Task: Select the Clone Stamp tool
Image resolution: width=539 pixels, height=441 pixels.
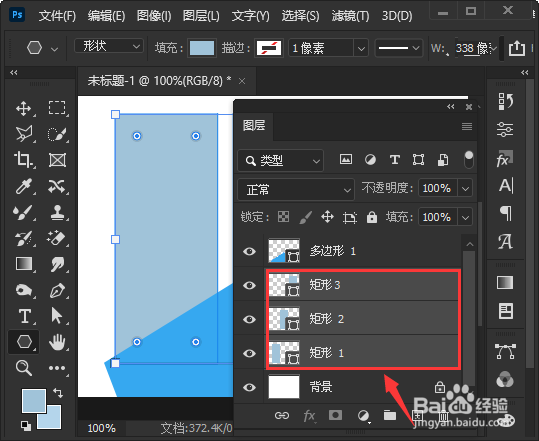Action: coord(57,212)
